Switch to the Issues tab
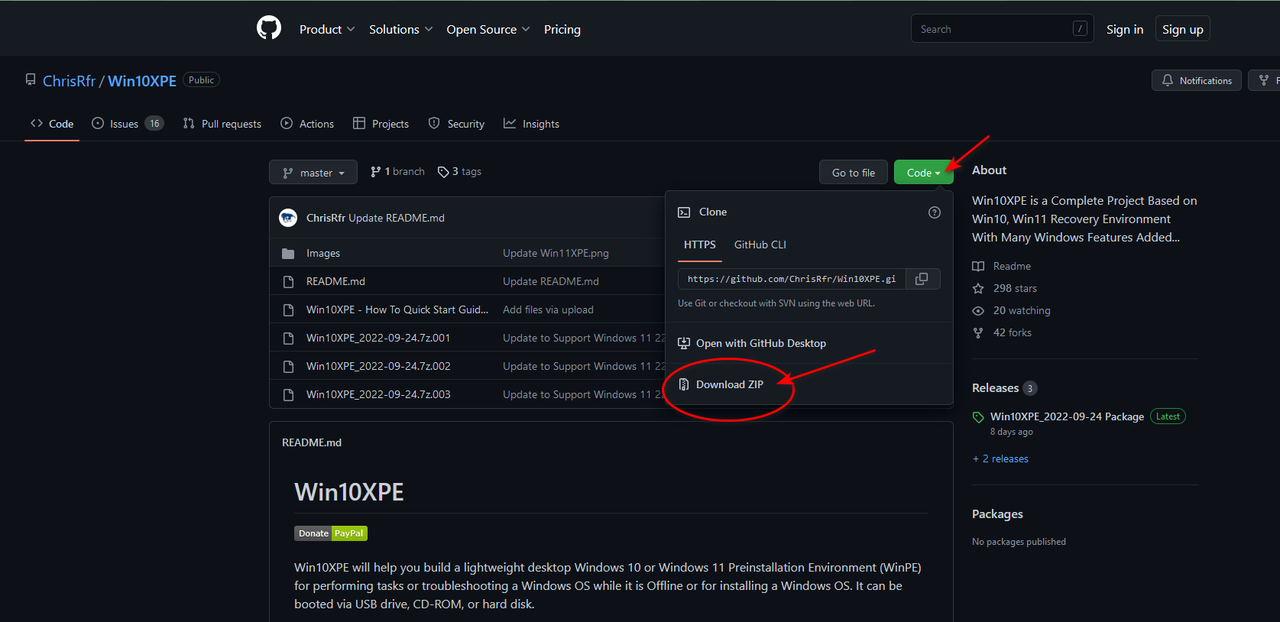The width and height of the screenshot is (1280, 622). point(127,124)
